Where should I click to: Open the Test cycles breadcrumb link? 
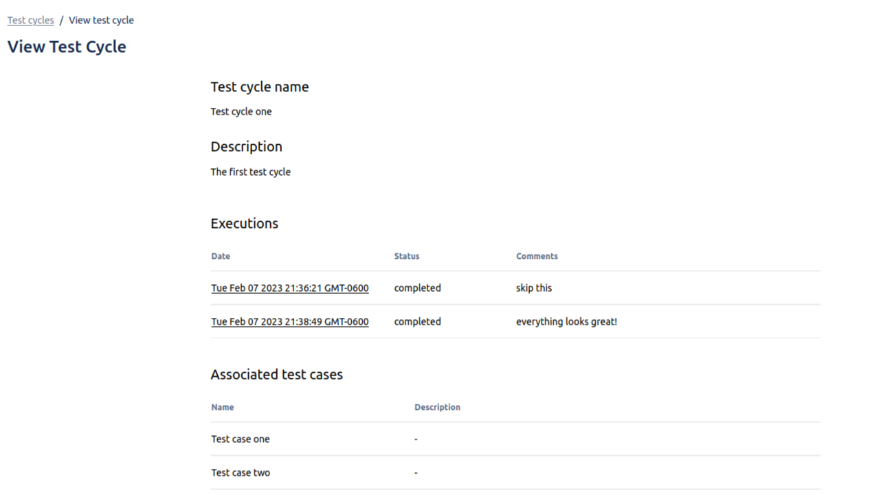tap(30, 20)
